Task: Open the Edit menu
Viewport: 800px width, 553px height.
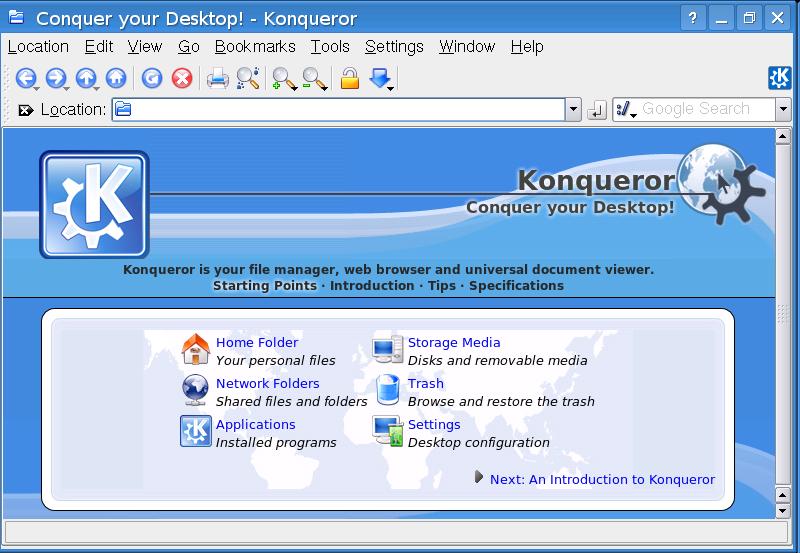Action: coord(98,46)
